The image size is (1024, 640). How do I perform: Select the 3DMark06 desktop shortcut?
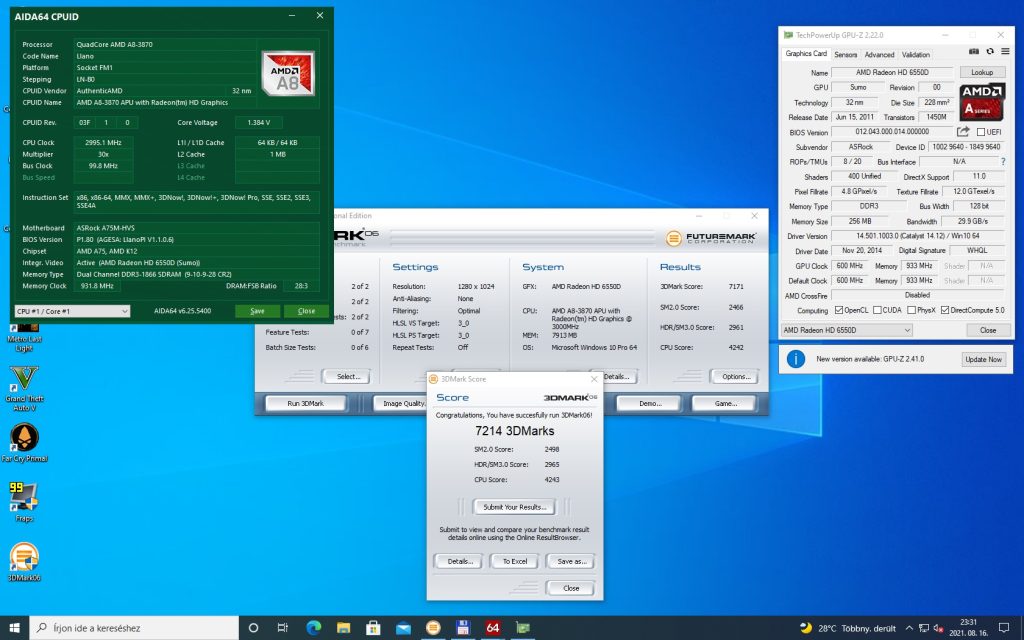pyautogui.click(x=24, y=562)
